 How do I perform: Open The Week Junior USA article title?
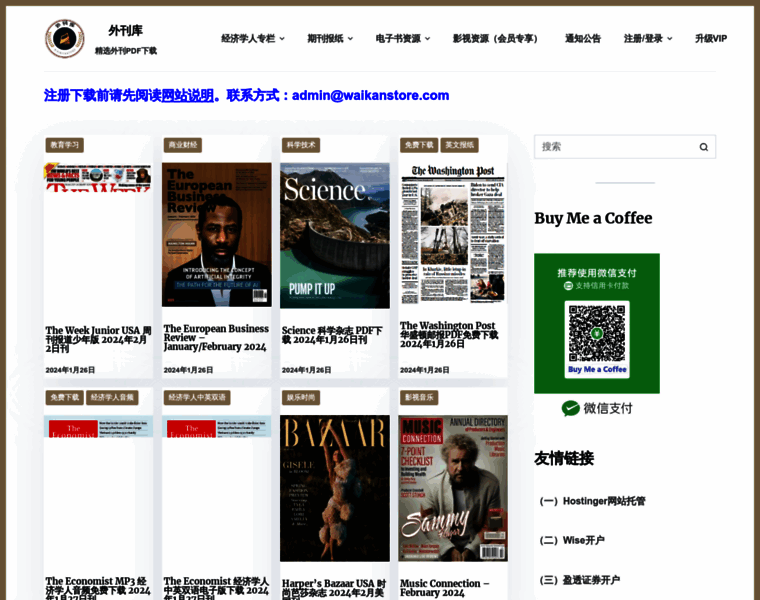(x=98, y=339)
